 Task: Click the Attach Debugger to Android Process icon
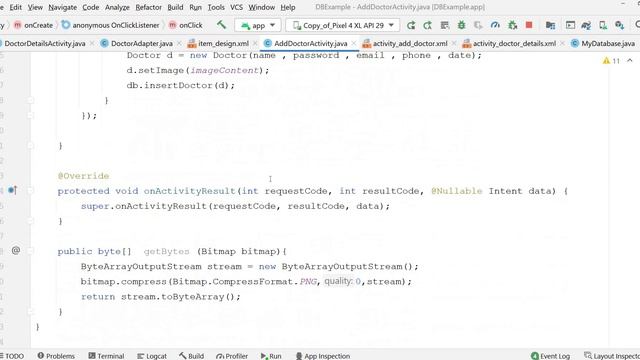[x=512, y=25]
